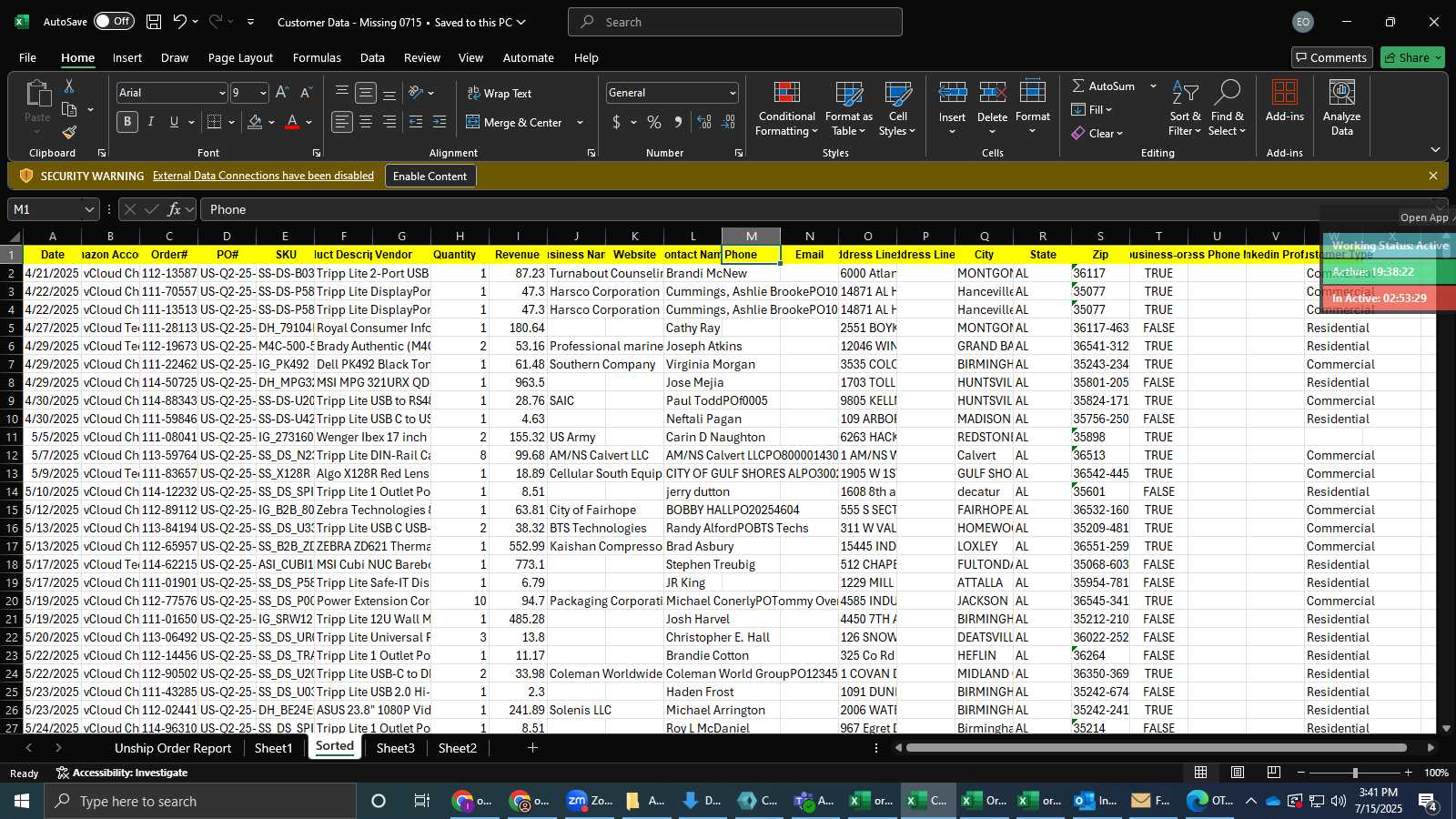Click Increase Decimal icon

point(704,122)
